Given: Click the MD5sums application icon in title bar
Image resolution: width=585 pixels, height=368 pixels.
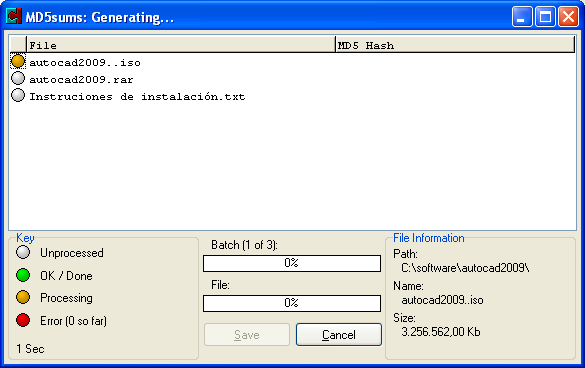Looking at the screenshot, I should coord(14,16).
